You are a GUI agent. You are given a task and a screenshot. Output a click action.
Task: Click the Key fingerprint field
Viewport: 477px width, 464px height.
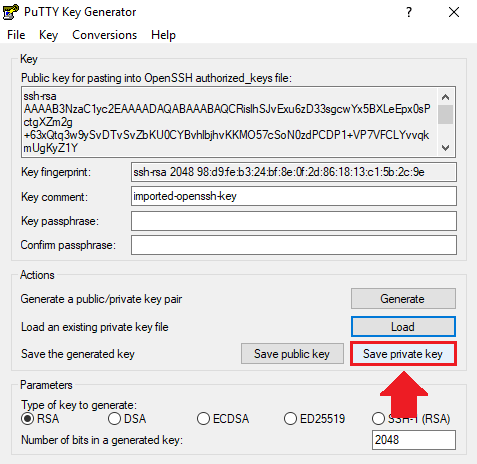coord(294,172)
